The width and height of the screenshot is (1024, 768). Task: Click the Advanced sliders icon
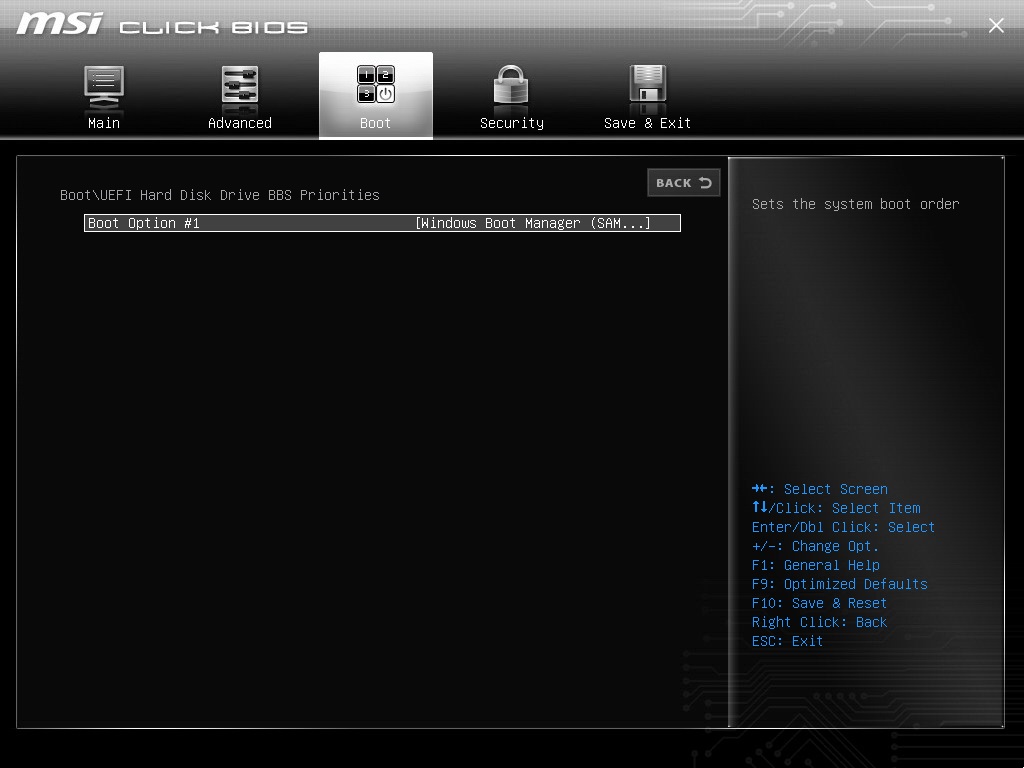tap(240, 86)
